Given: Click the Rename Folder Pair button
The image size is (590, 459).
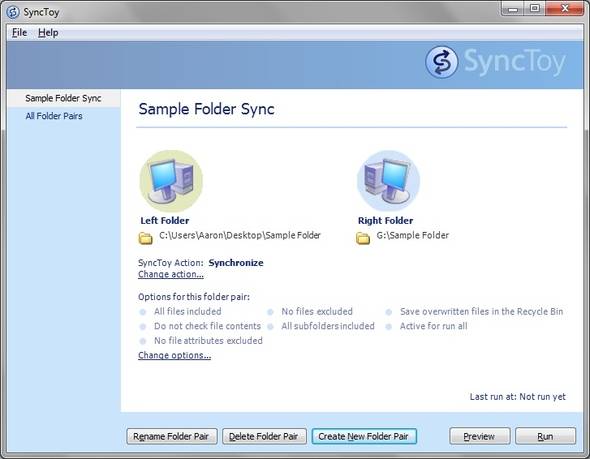Looking at the screenshot, I should pos(172,436).
